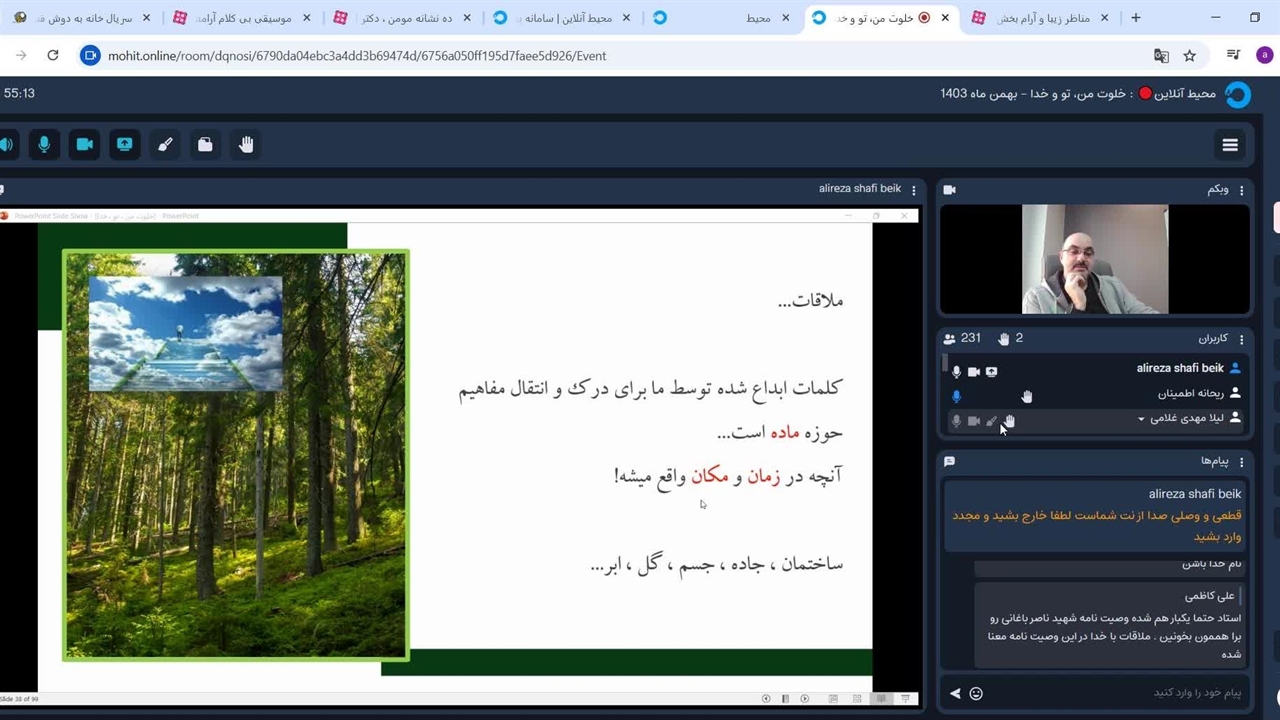This screenshot has width=1280, height=720.
Task: Click the browser translate page icon
Action: (1161, 56)
